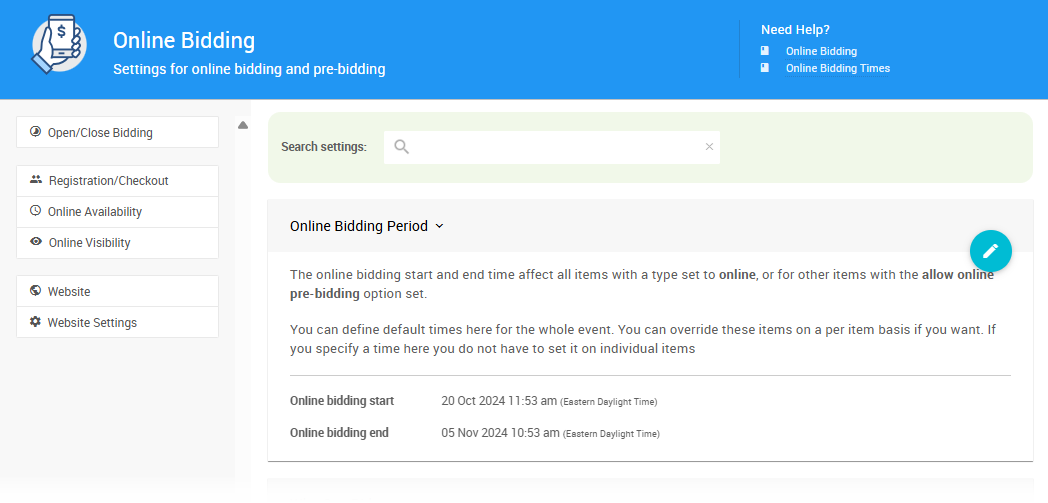Click the Open/Close Bidding pie icon

click(36, 132)
